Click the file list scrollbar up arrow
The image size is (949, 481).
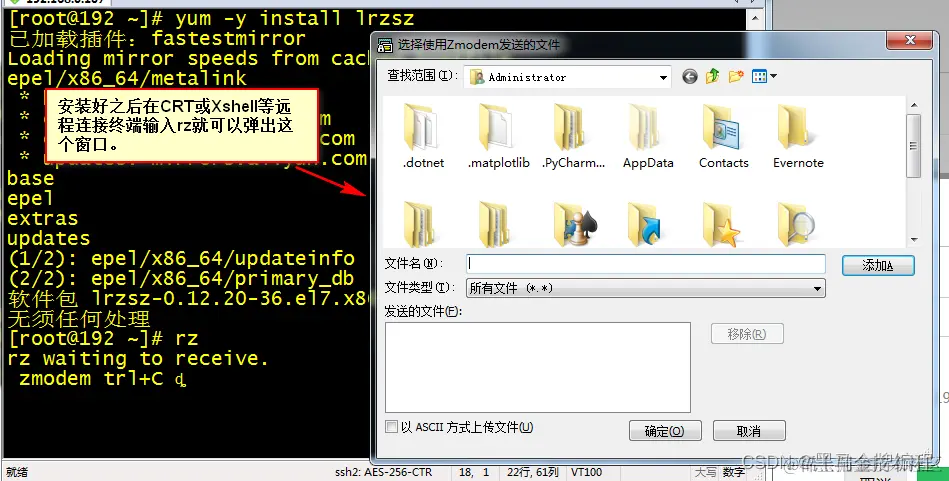(x=914, y=105)
